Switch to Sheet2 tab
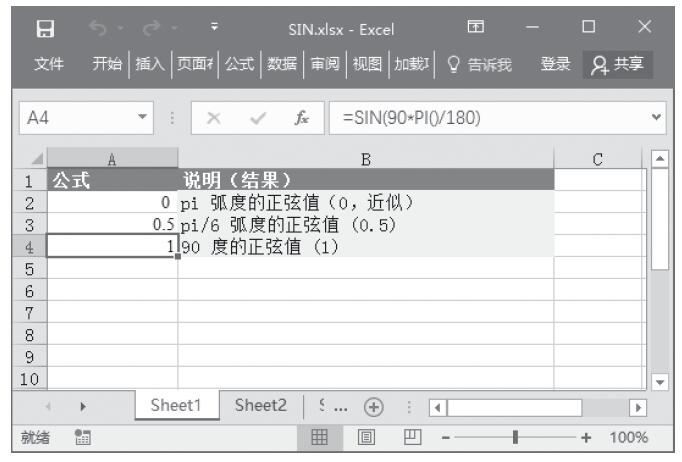The width and height of the screenshot is (682, 462). (x=260, y=406)
